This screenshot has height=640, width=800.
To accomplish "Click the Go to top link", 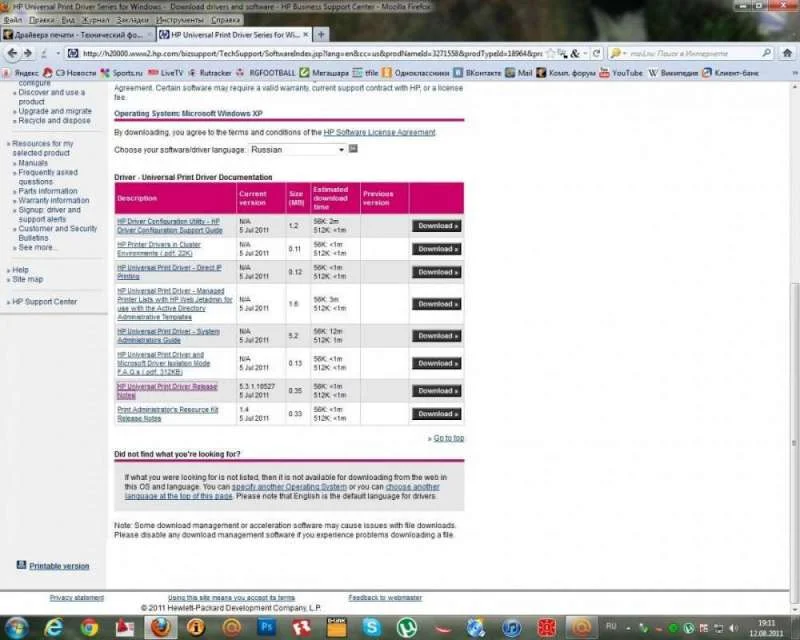I will click(x=448, y=438).
